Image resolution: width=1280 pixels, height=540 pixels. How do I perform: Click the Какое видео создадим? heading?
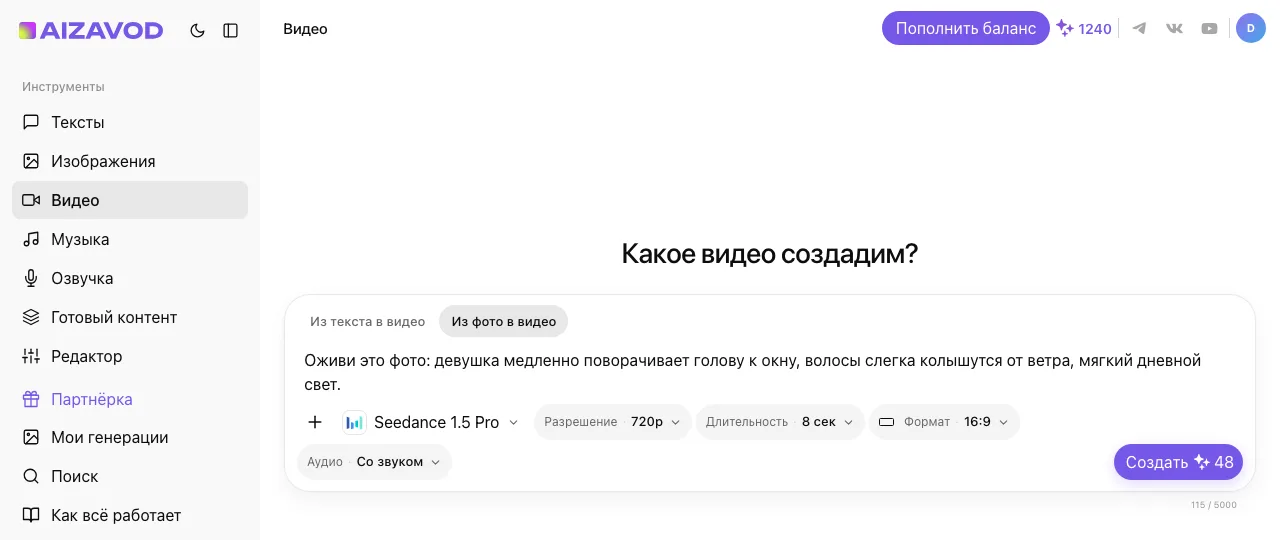point(770,253)
